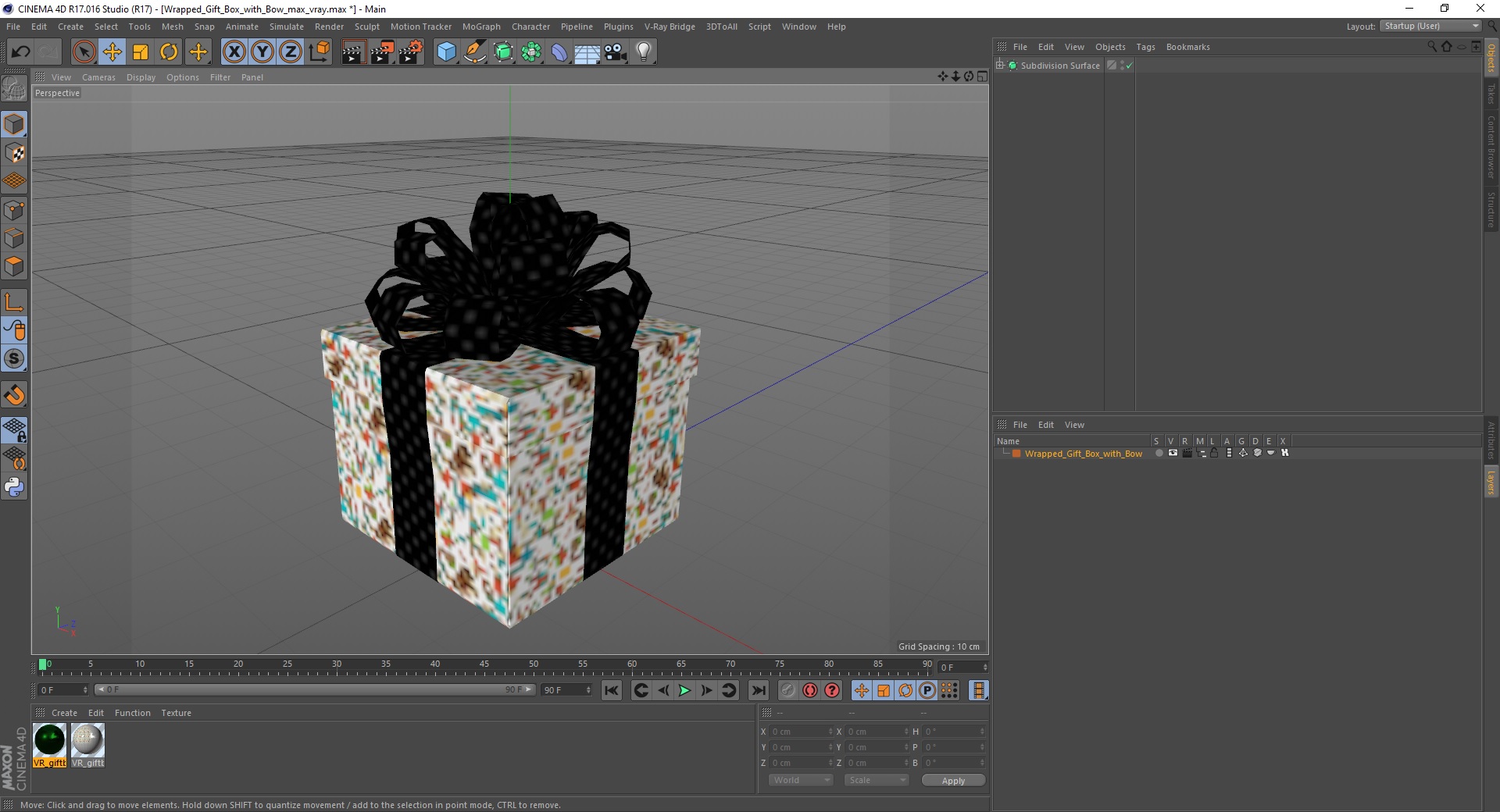This screenshot has height=812, width=1500.
Task: Activate the Scale tool
Action: 141,52
